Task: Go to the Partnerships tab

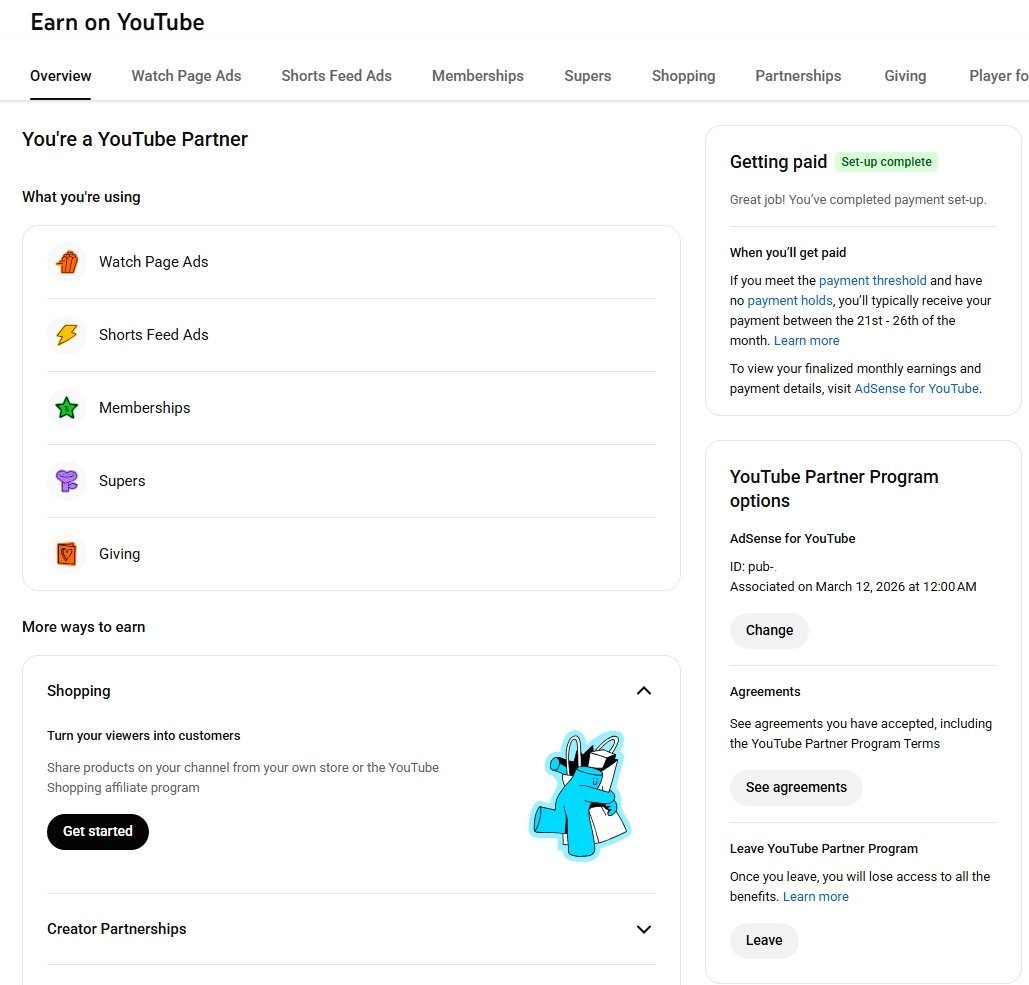Action: [798, 76]
